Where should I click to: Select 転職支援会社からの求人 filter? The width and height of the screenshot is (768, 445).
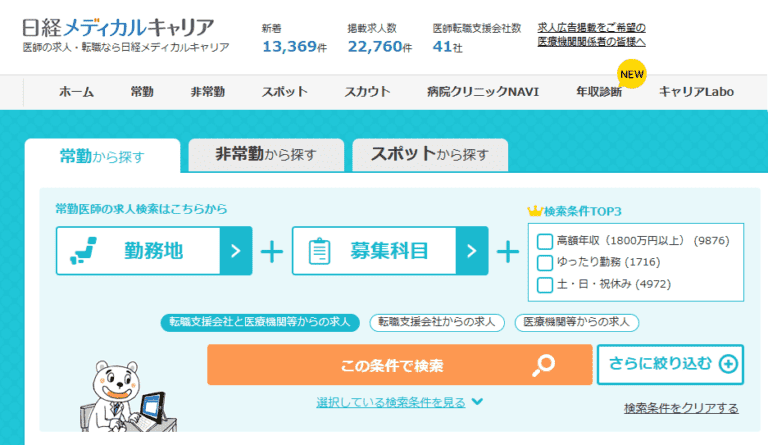tap(437, 322)
